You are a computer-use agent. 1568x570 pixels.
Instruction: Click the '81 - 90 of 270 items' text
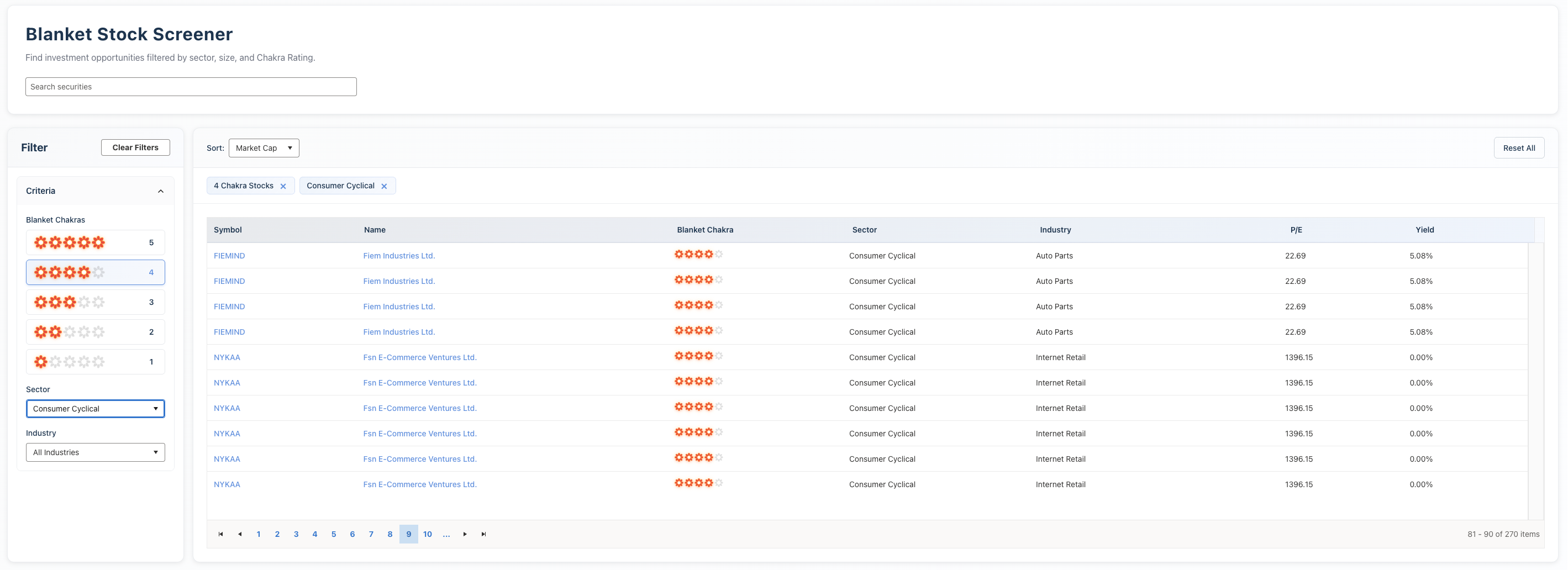click(1503, 534)
